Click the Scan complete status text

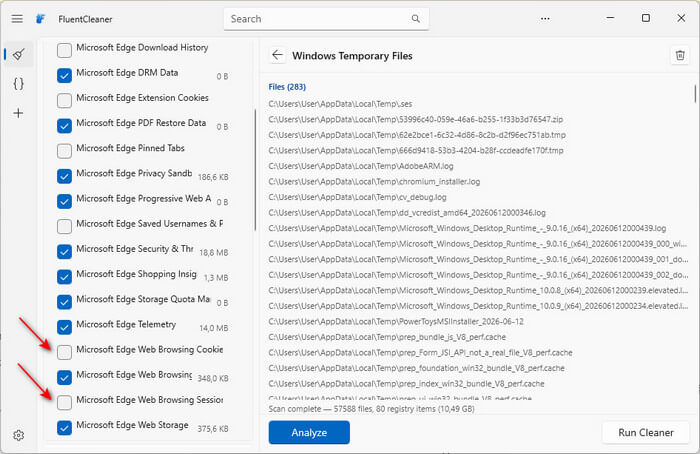point(371,409)
